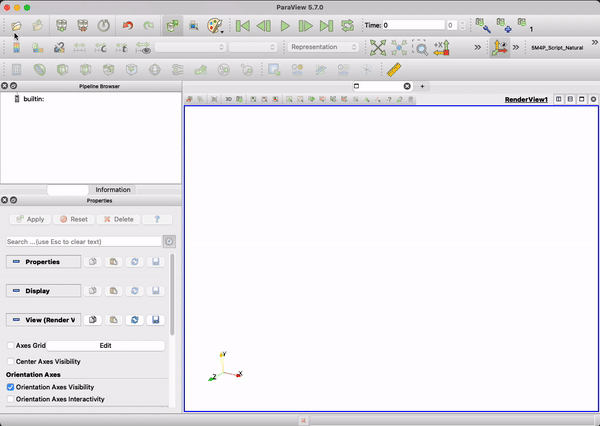
Task: Enable the Axes Grid checkbox
Action: click(11, 345)
